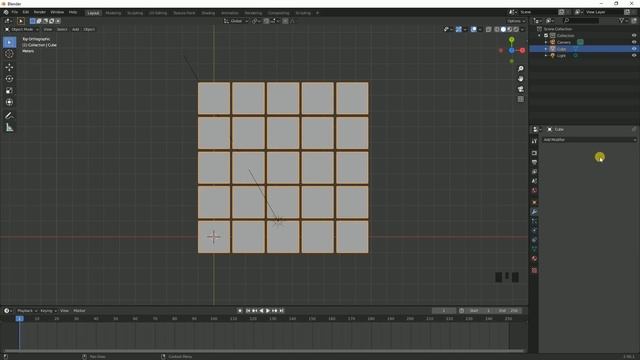640x360 pixels.
Task: Open the Object Mode dropdown
Action: click(22, 29)
